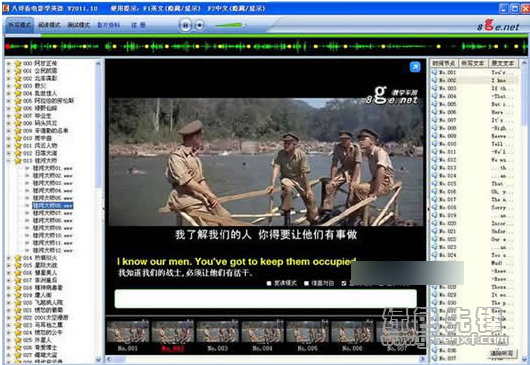Switch to the 测试模式 tab

point(79,25)
